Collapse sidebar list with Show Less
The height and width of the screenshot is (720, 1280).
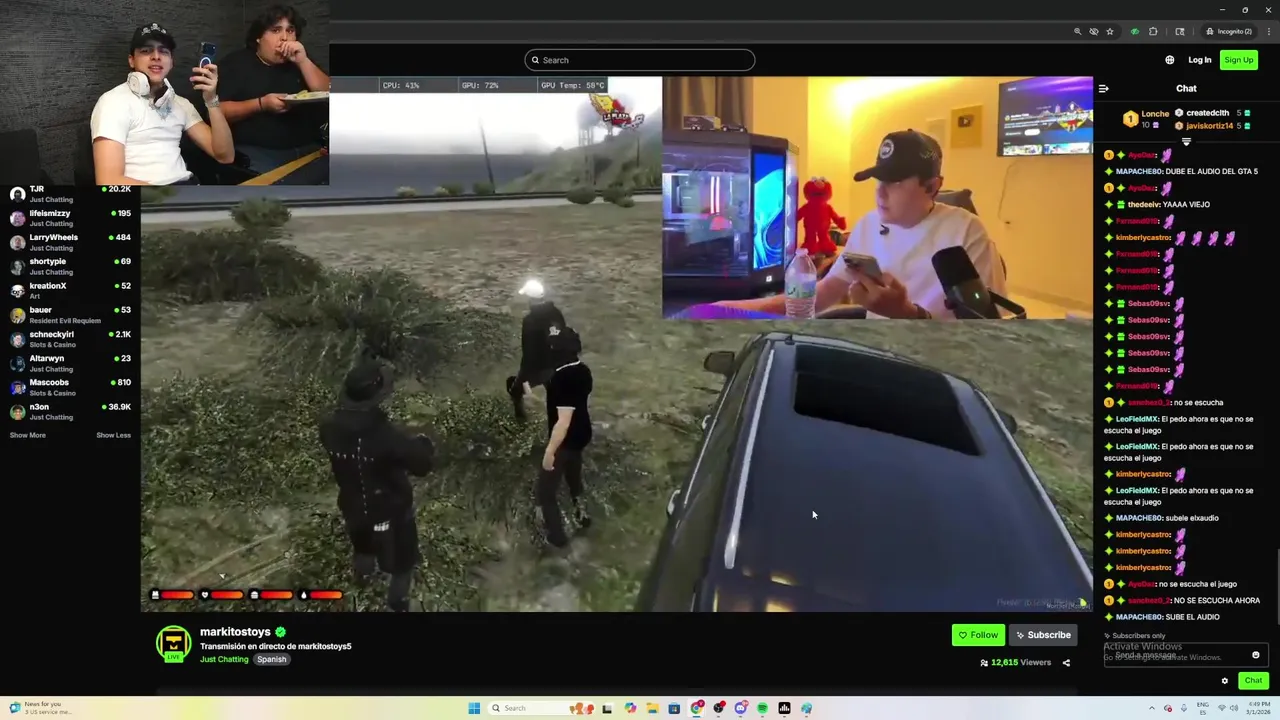(113, 435)
